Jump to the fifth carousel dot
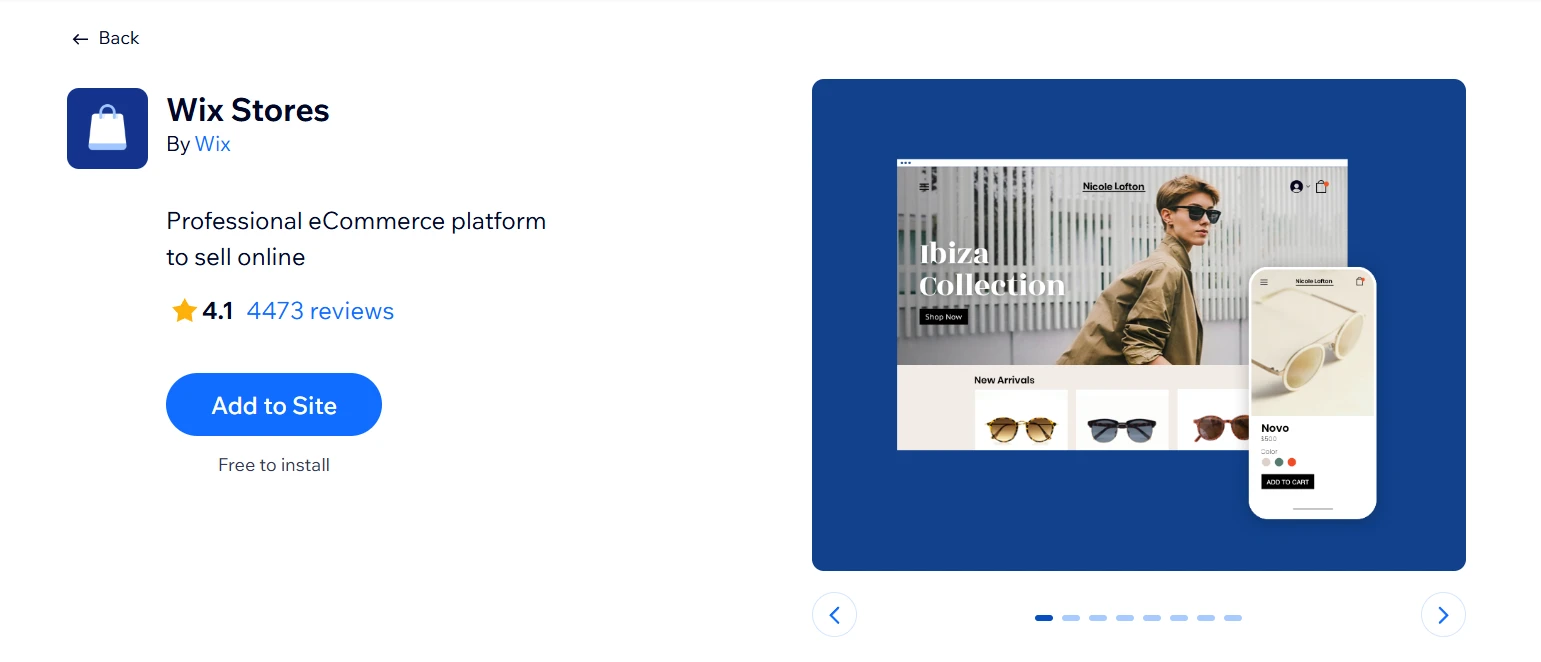This screenshot has width=1541, height=662. pyautogui.click(x=1152, y=618)
